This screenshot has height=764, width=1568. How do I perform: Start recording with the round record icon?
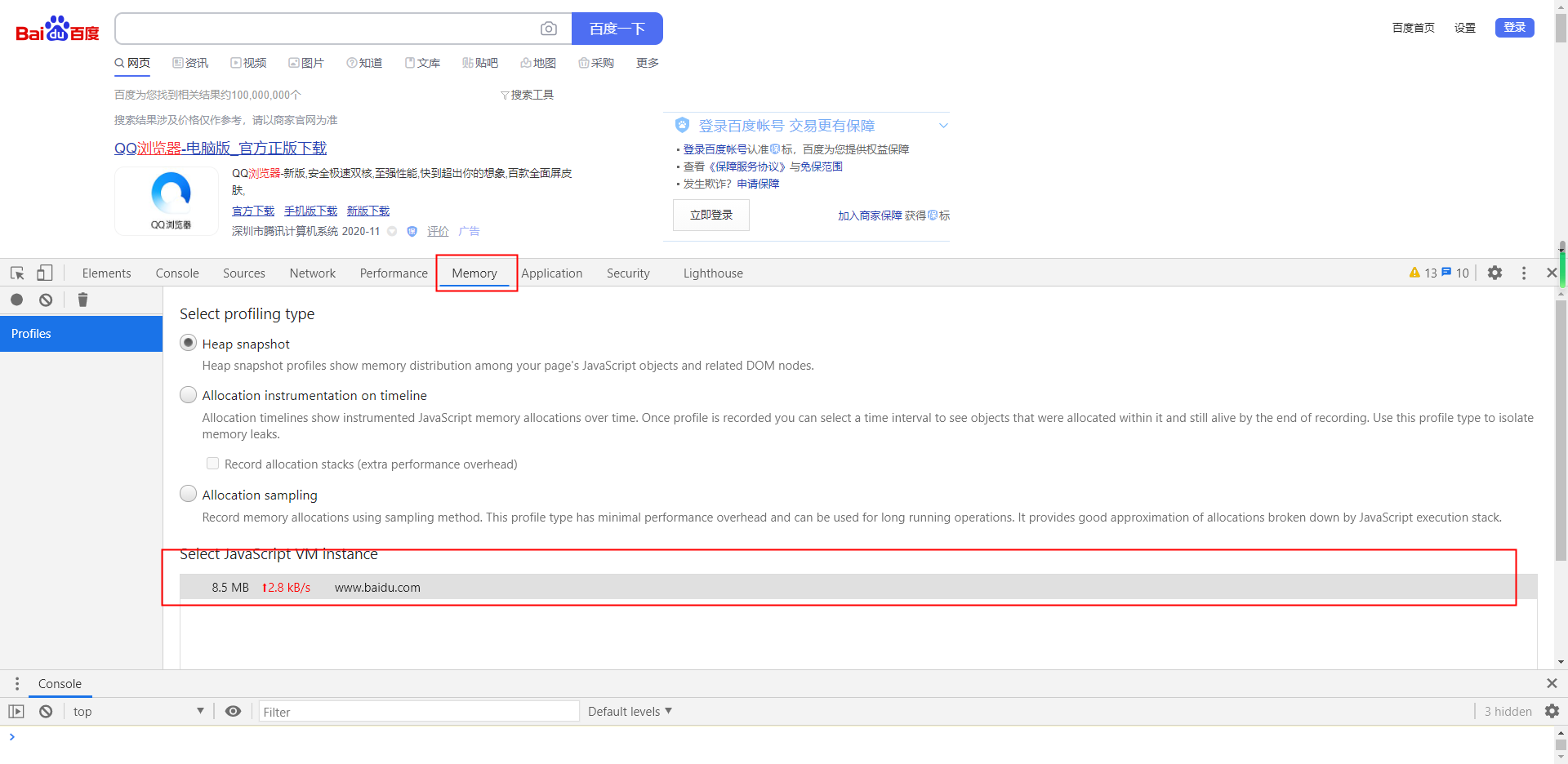[16, 300]
